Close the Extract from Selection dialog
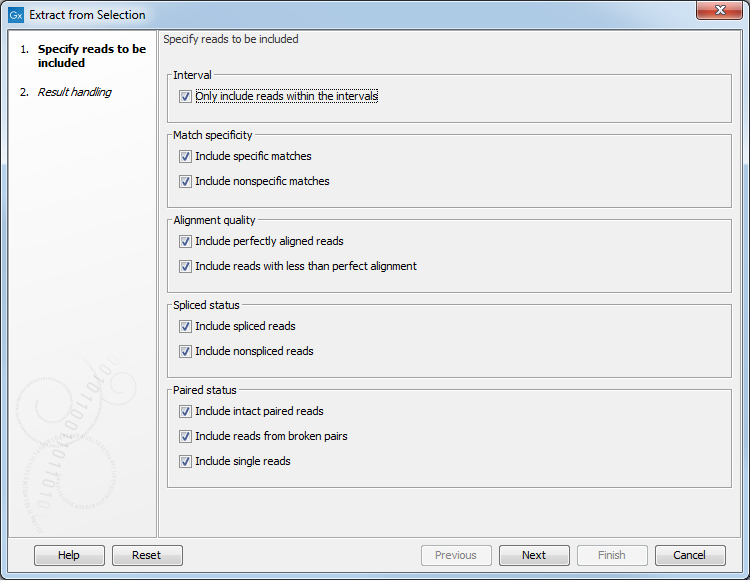Viewport: 750px width, 580px height. click(718, 14)
